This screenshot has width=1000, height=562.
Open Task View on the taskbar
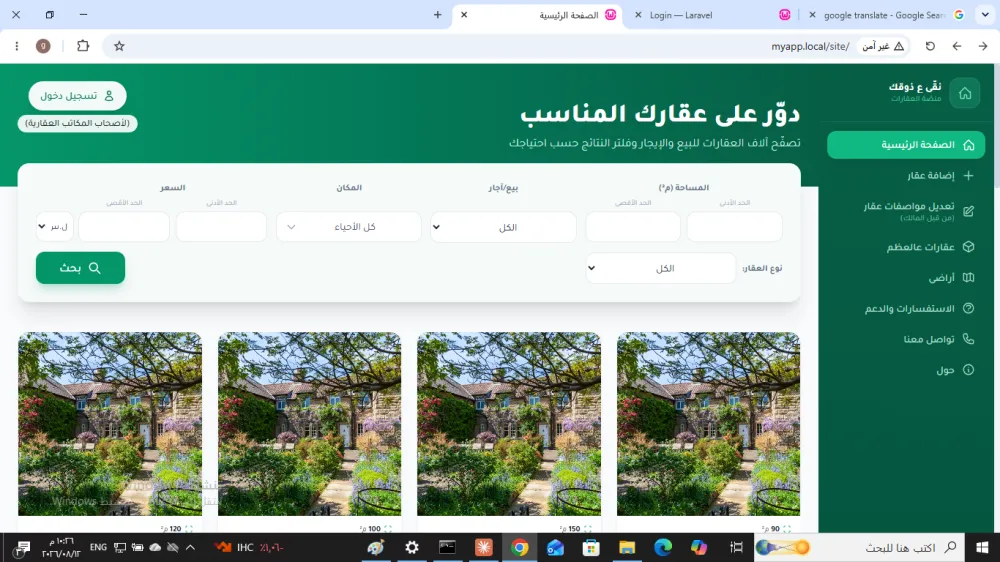[736, 547]
